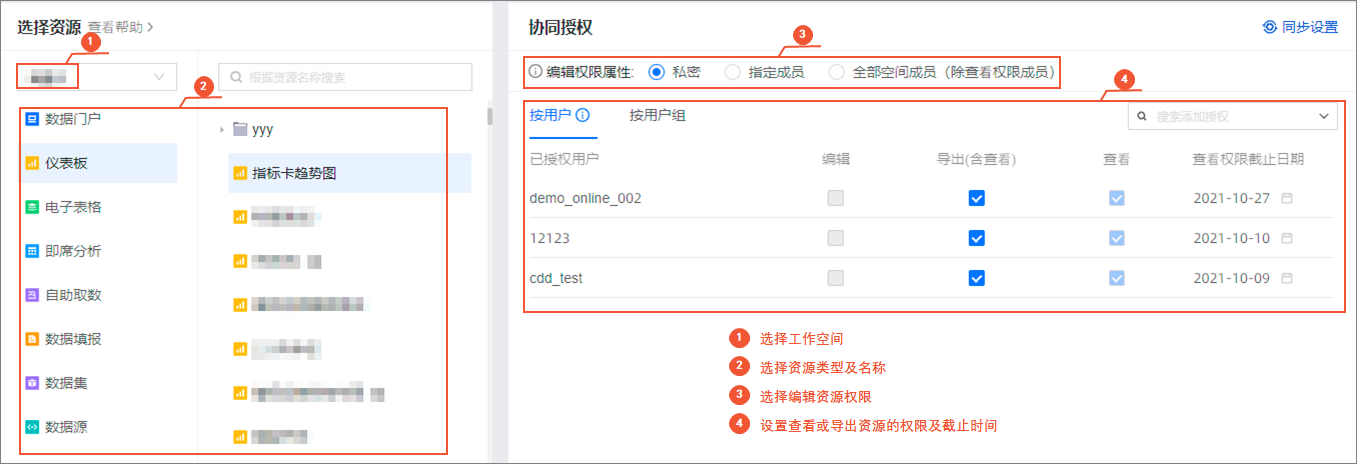The width and height of the screenshot is (1357, 464).
Task: Open the 搜索添加授权 dropdown arrow
Action: (1325, 116)
